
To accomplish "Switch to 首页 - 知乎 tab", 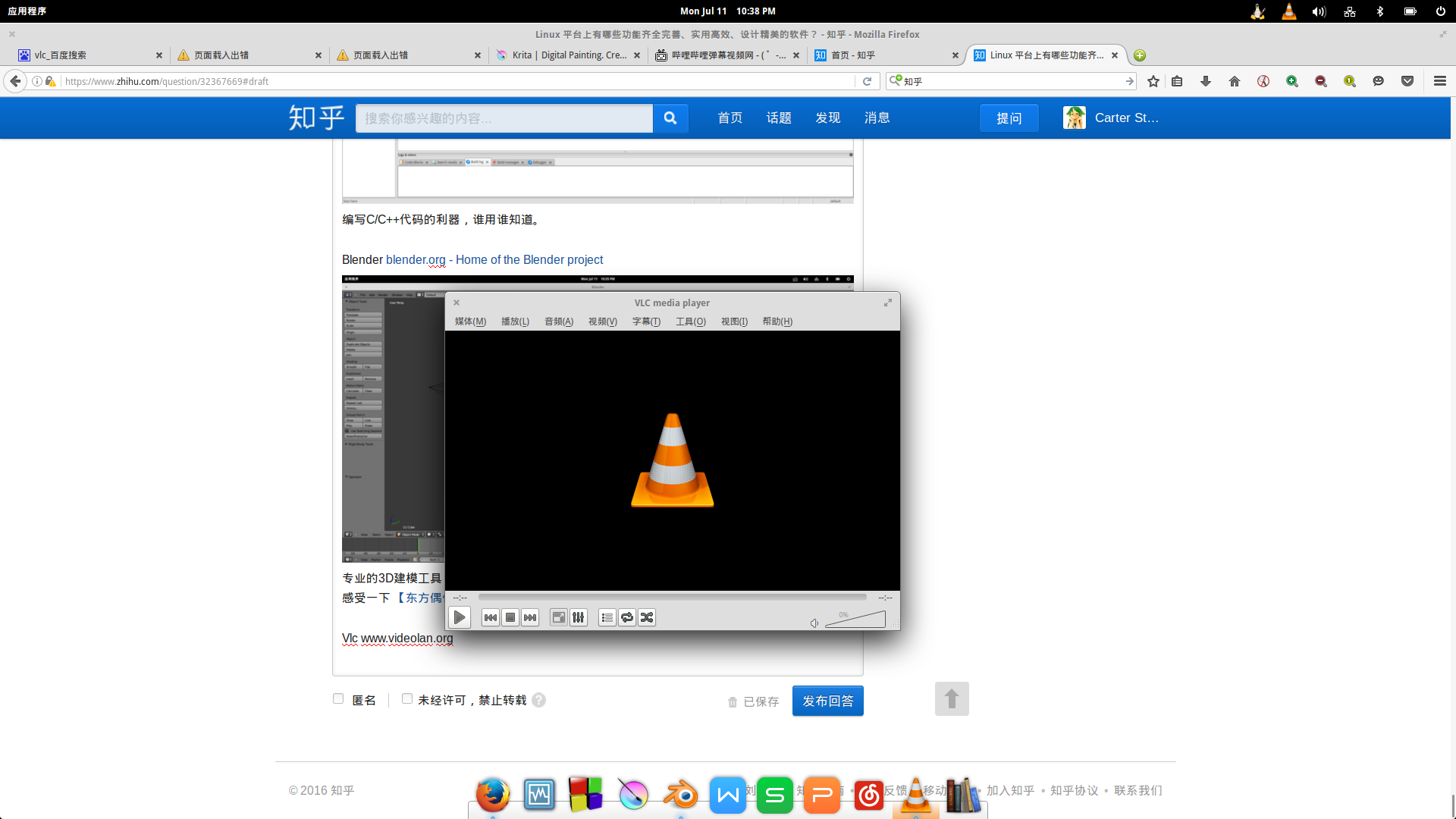I will 886,55.
